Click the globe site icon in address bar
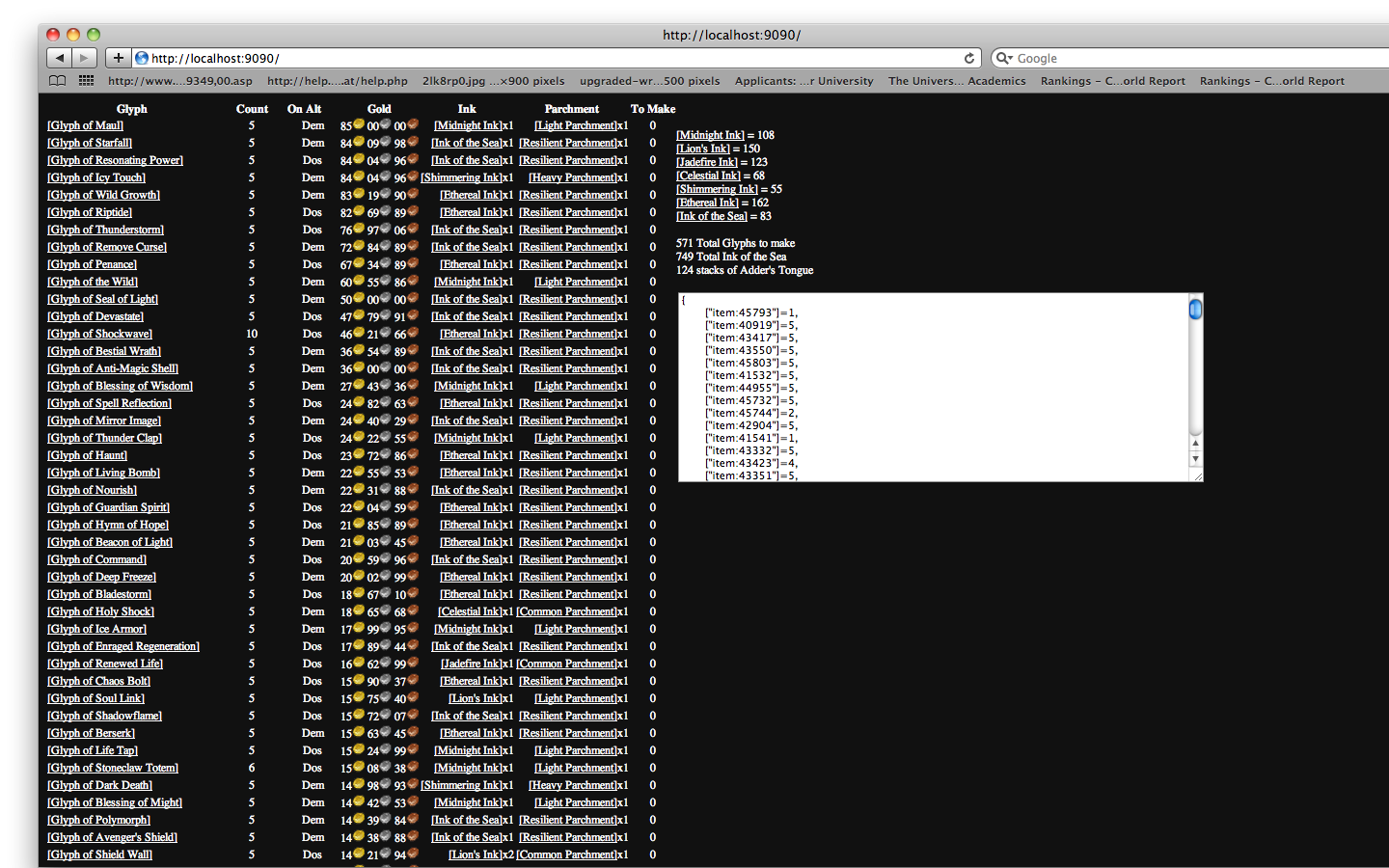 point(142,58)
